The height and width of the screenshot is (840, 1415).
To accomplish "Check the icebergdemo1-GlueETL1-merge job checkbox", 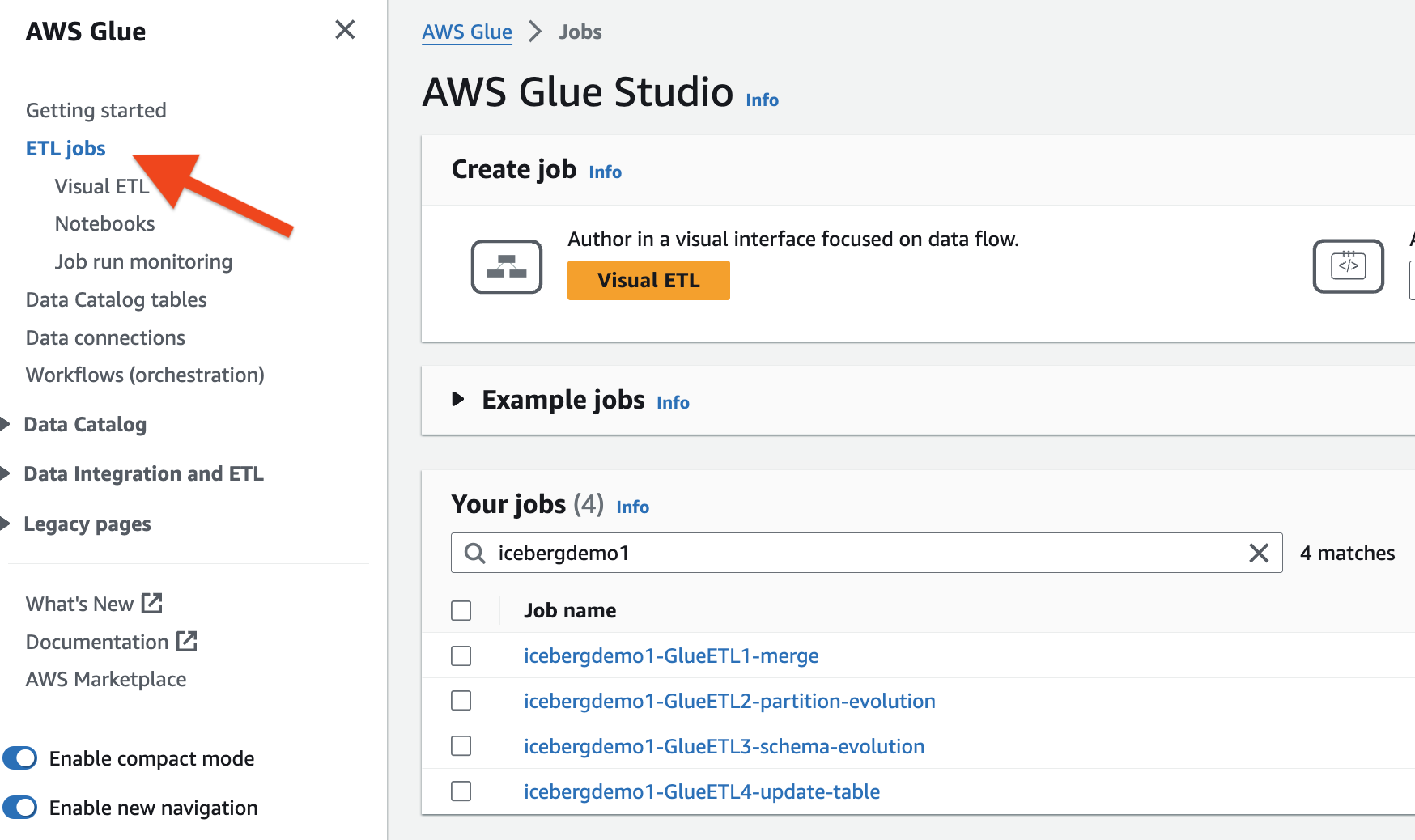I will click(461, 655).
